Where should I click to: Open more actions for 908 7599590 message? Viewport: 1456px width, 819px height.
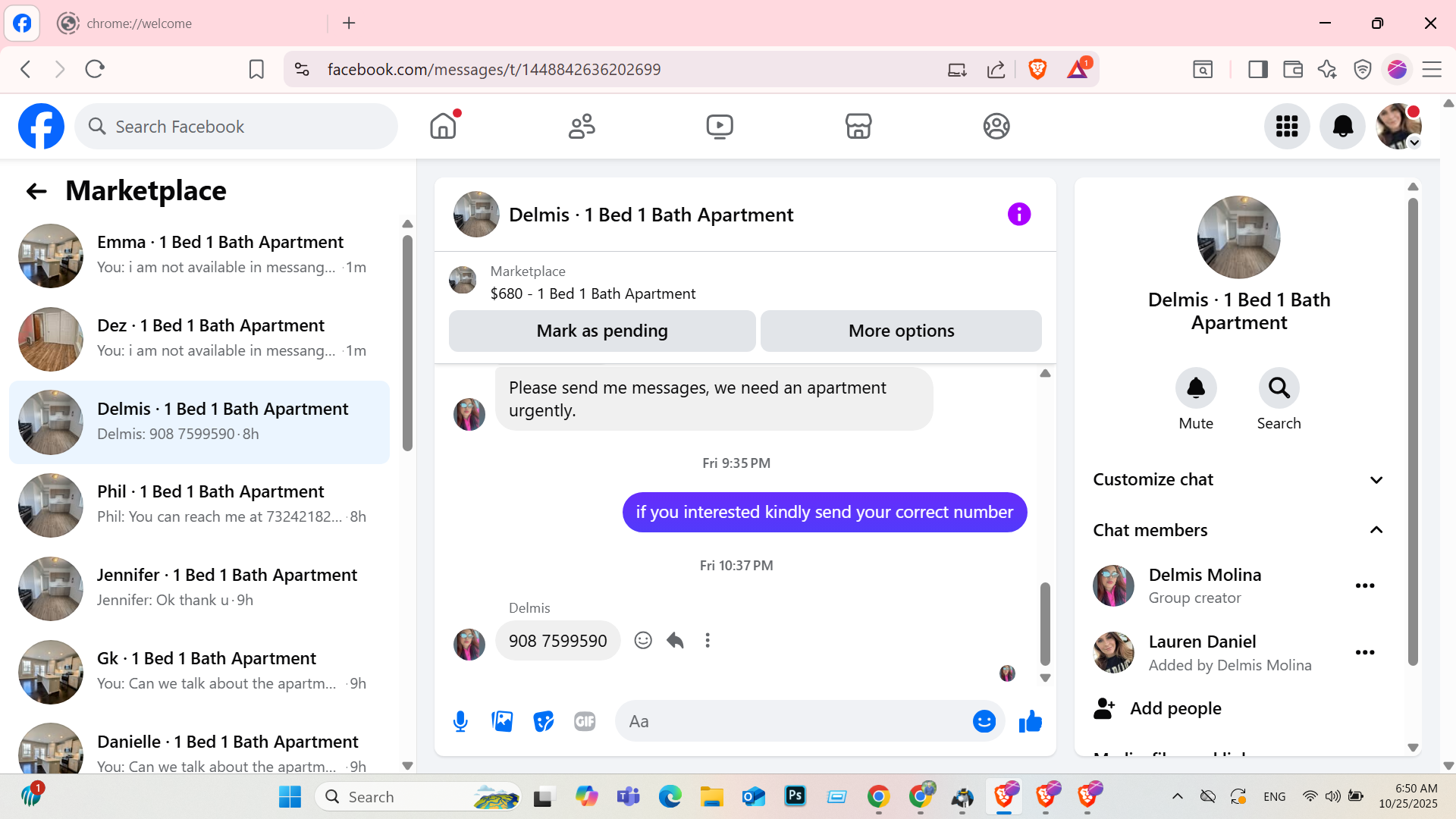(x=708, y=641)
